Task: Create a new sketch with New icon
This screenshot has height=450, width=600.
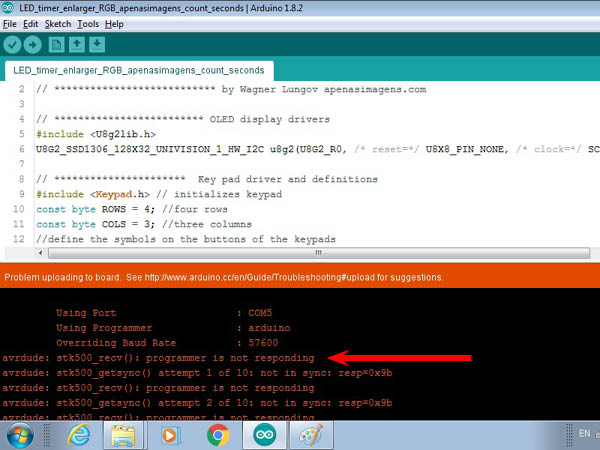Action: [x=57, y=45]
